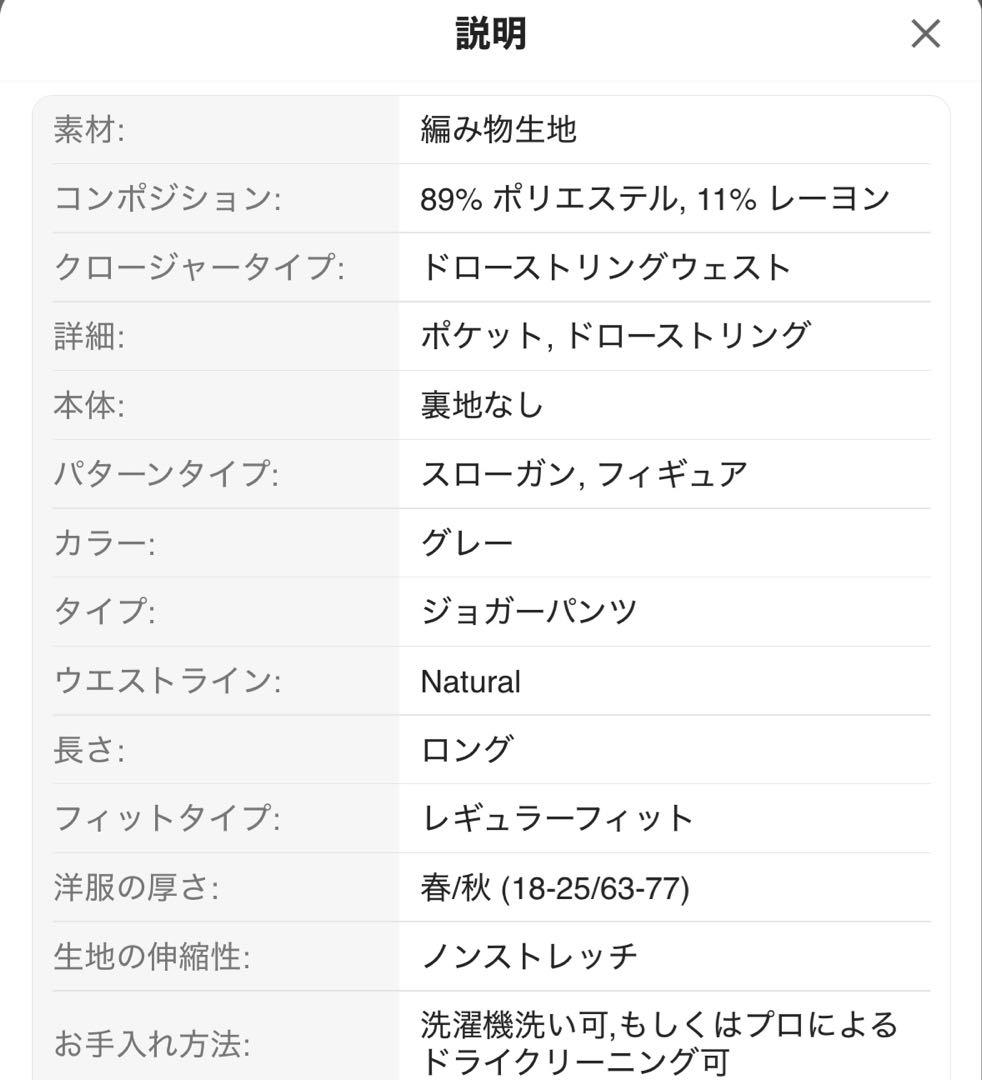Click the ドローストリングウェスト closure value
The image size is (982, 1080).
606,267
